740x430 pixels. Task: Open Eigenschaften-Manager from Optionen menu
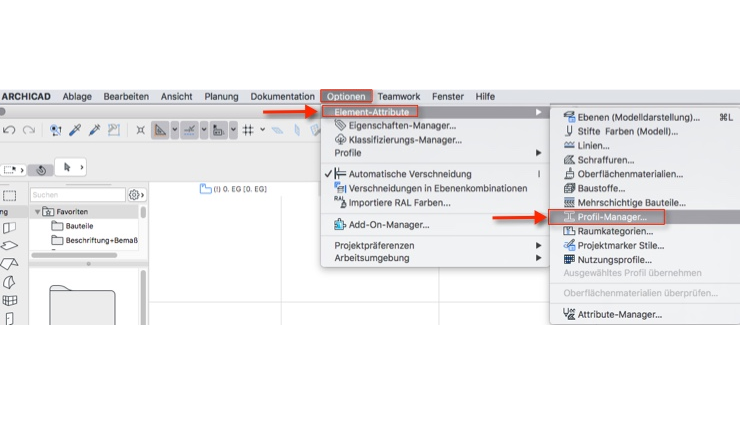click(x=435, y=126)
